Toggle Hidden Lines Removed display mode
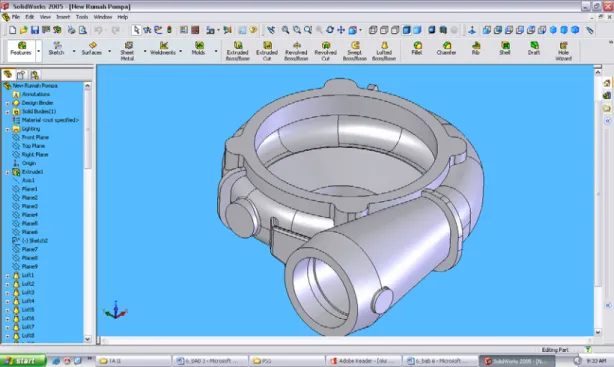 point(395,30)
